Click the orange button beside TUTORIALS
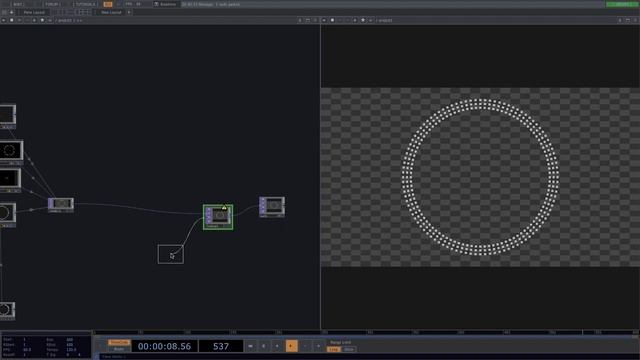640x360 pixels. click(108, 4)
